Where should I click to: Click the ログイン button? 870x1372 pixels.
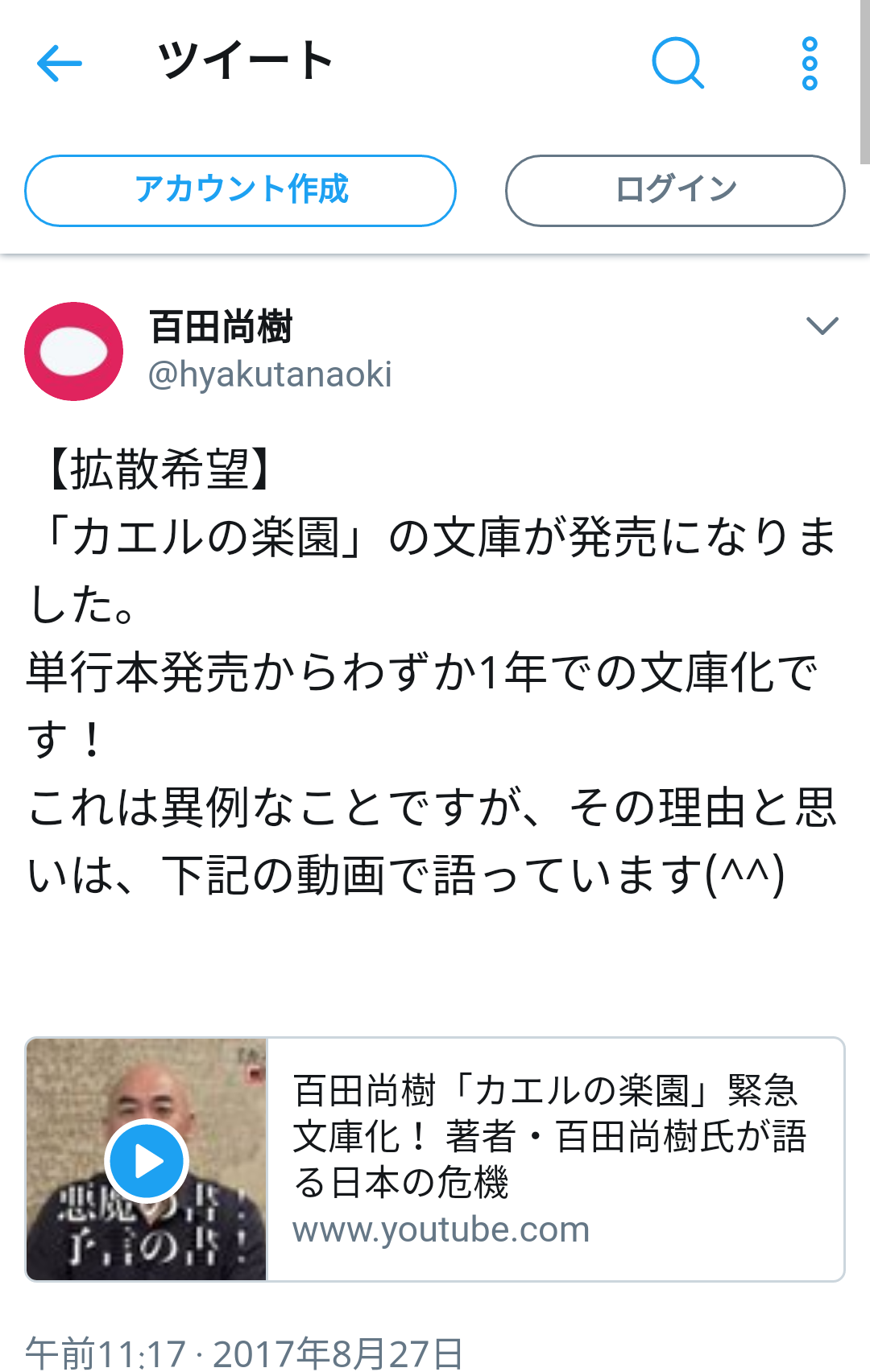point(675,191)
